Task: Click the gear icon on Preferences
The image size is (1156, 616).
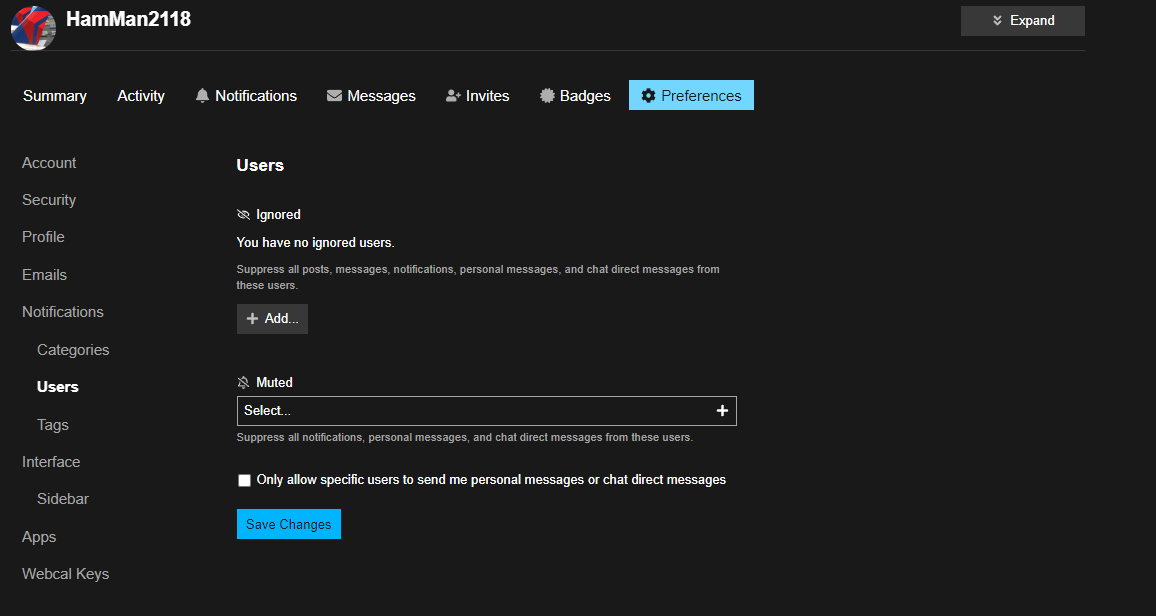Action: pos(651,95)
